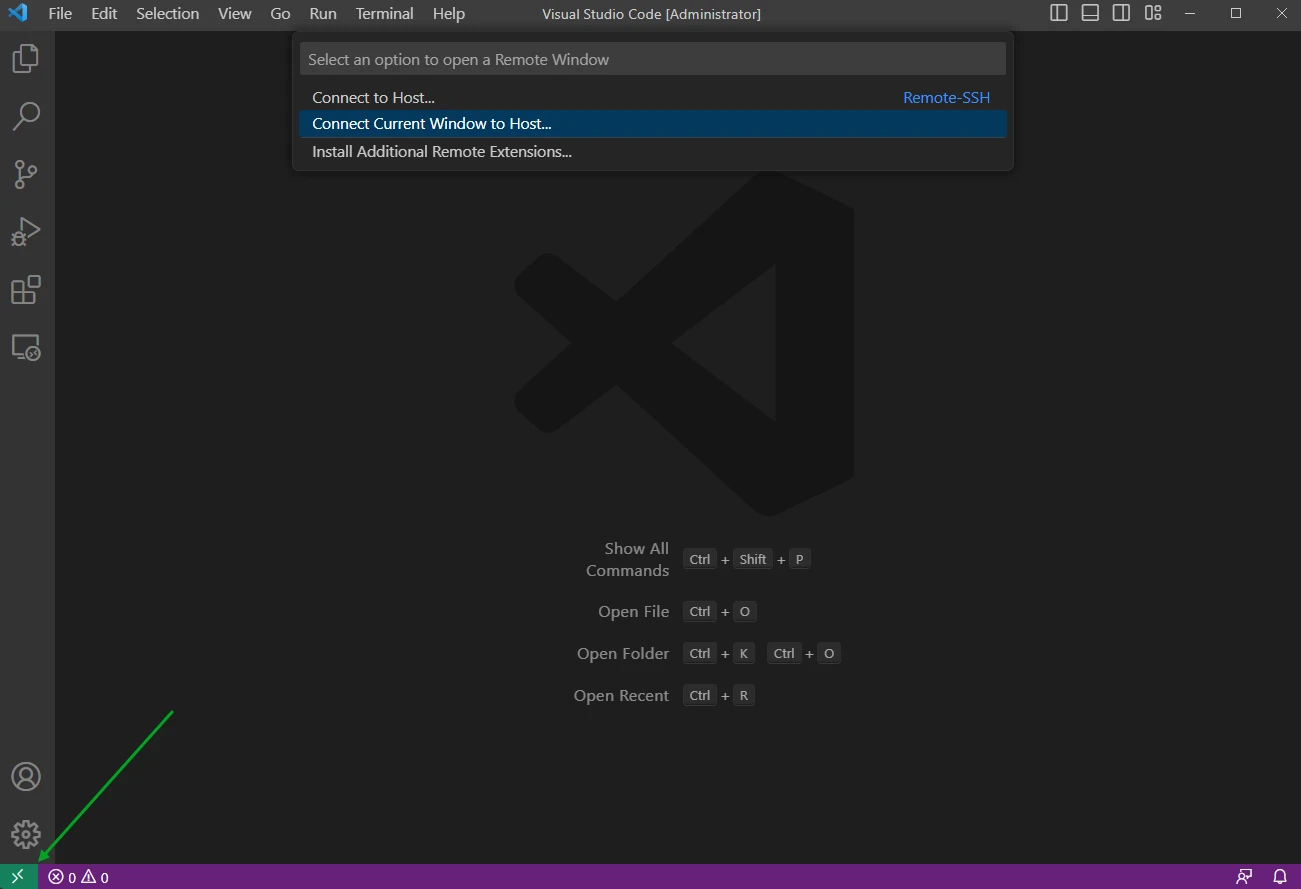Open the Customize Layout control
This screenshot has width=1301, height=889.
click(1152, 13)
